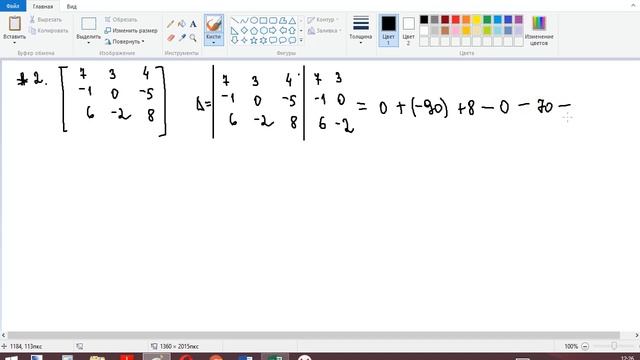Click the Кисти brush icon
640x360 pixels.
tap(214, 24)
